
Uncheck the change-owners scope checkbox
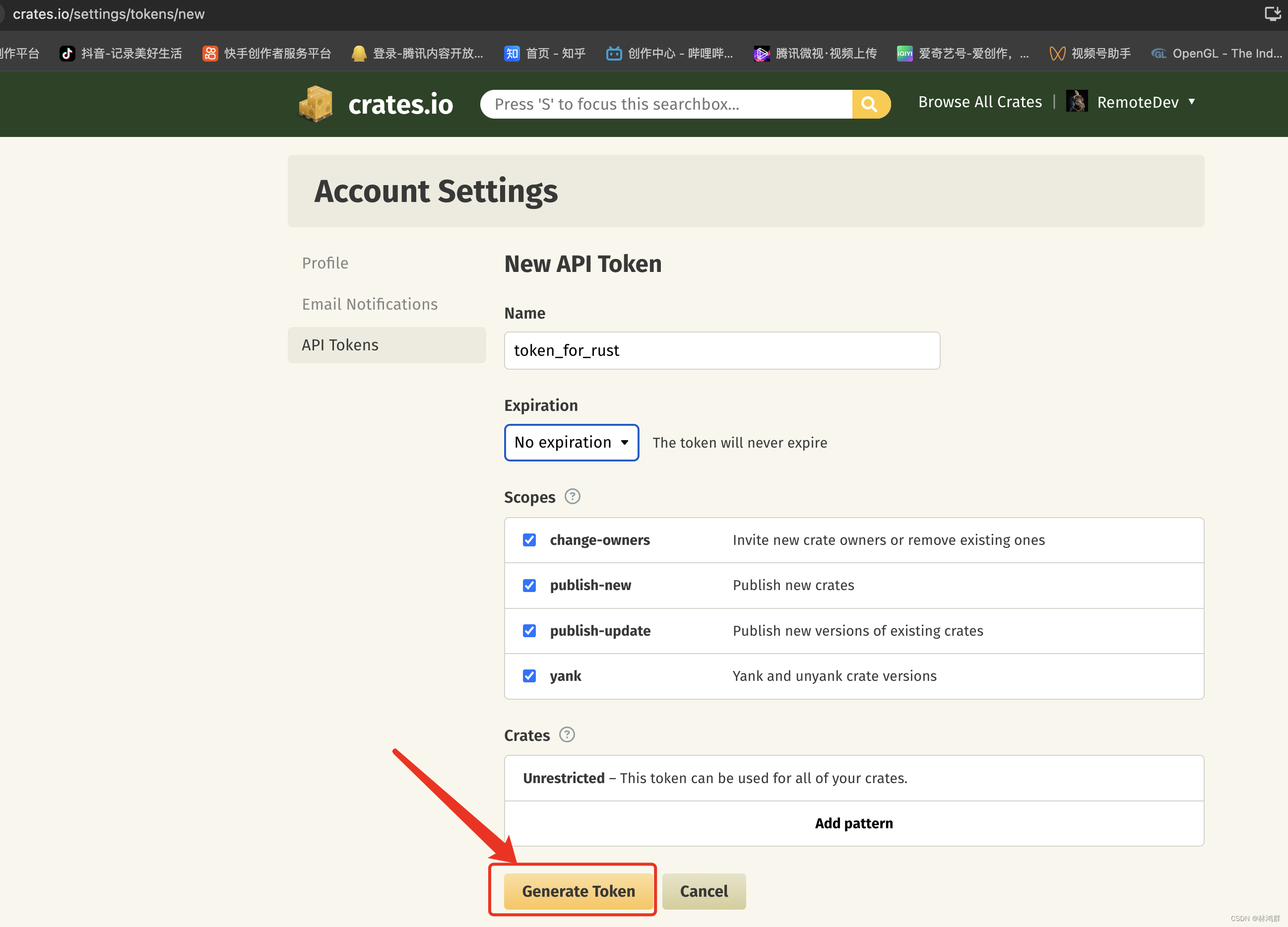pyautogui.click(x=529, y=539)
